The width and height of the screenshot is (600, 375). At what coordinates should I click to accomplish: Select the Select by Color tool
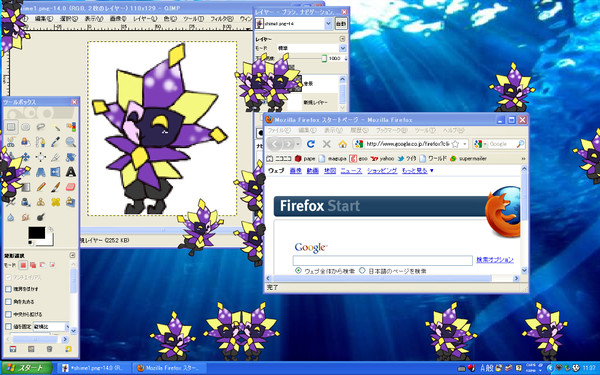[x=70, y=127]
